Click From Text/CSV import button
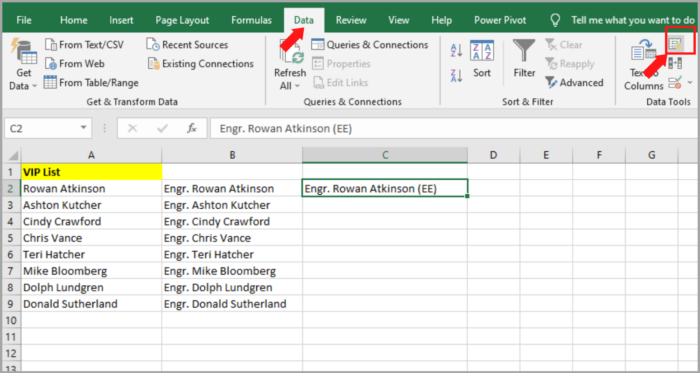Image resolution: width=700 pixels, height=373 pixels. [x=84, y=45]
